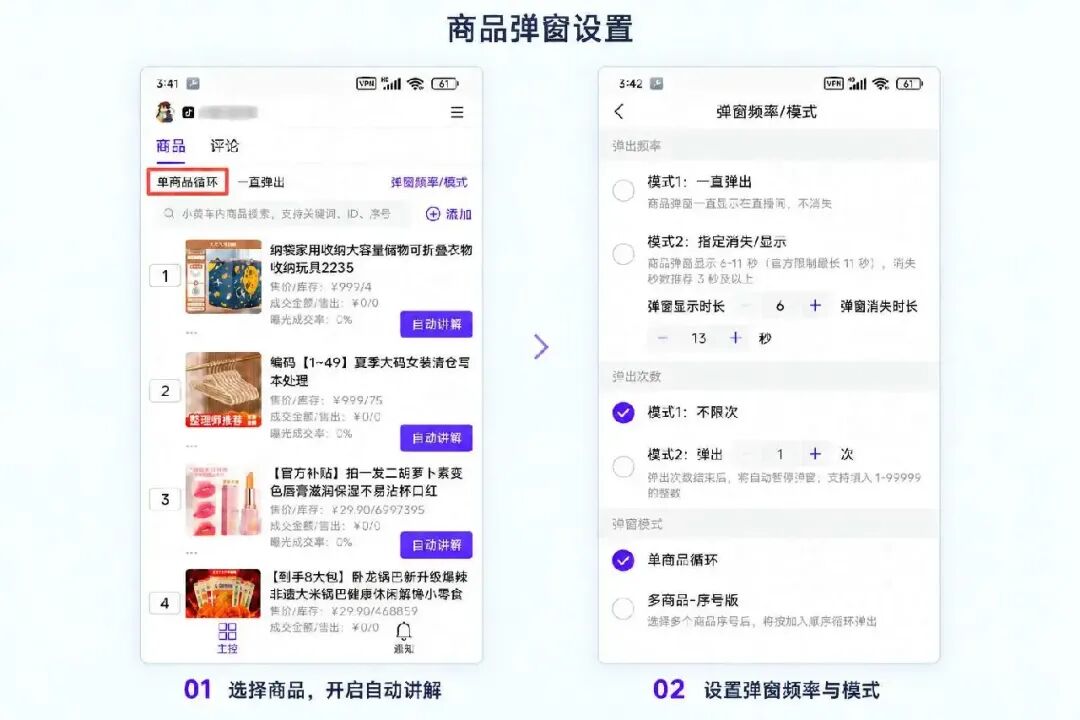Go back from 弹窗频率/模式 page
This screenshot has height=720, width=1080.
[619, 112]
